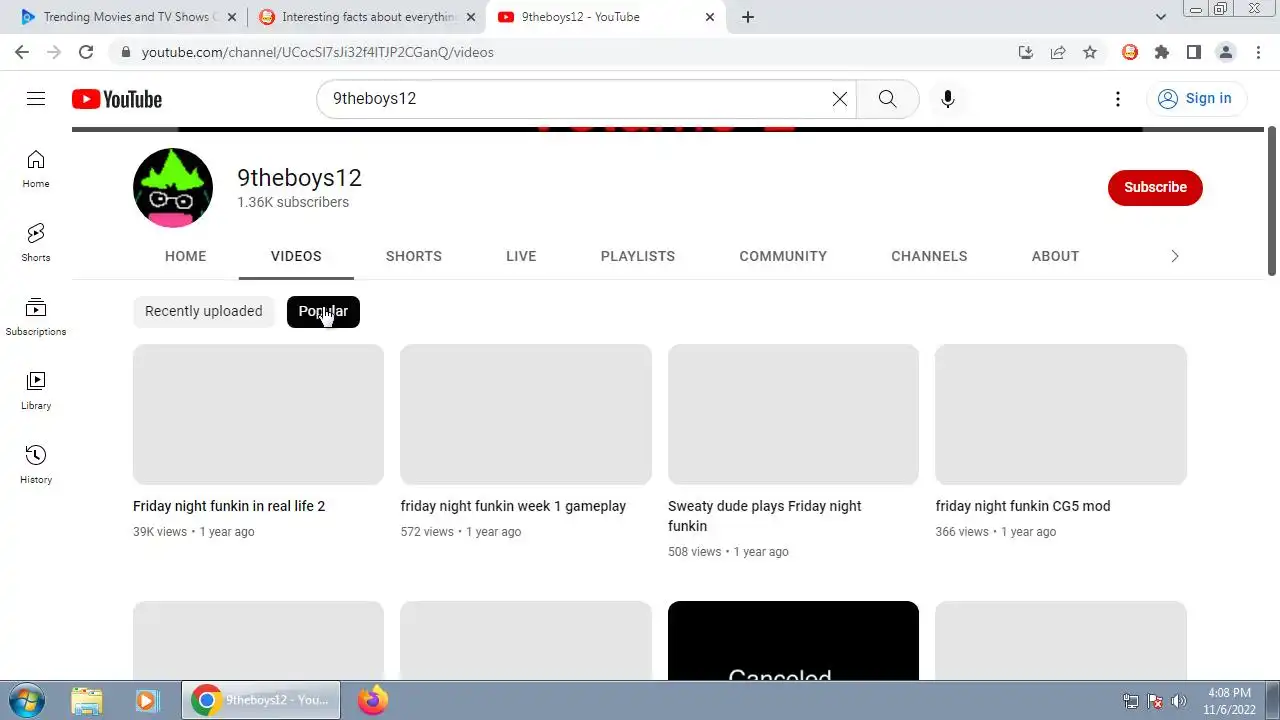Open the Chrome extensions puzzle icon
The height and width of the screenshot is (720, 1280).
(1162, 52)
